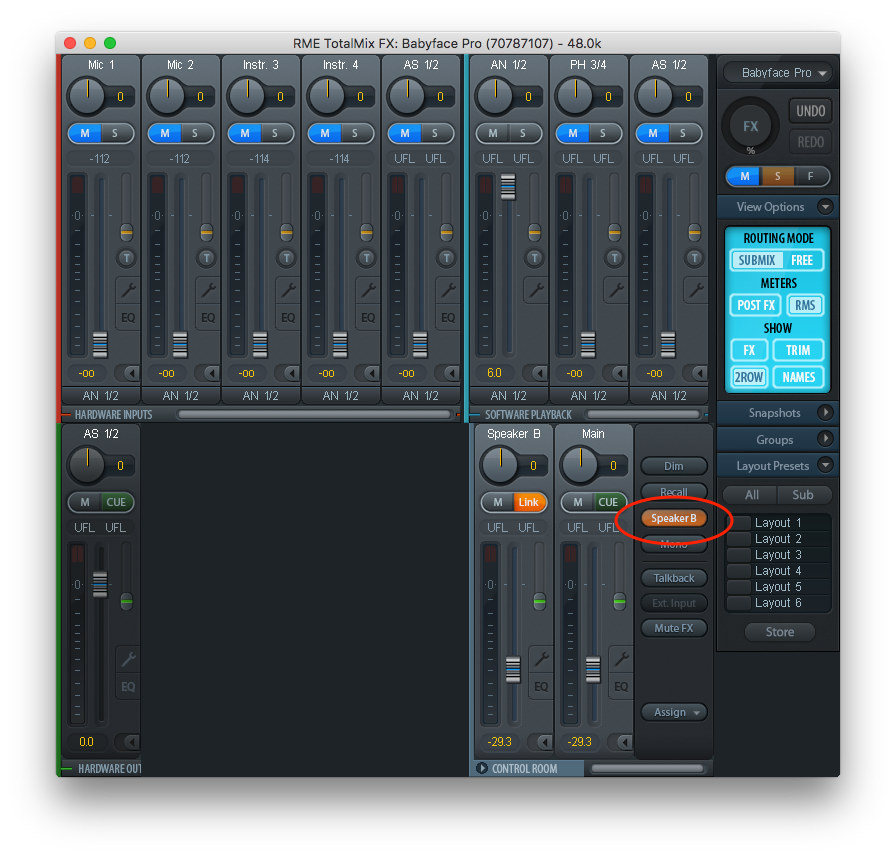Click the Store layout button
Viewport: 896px width, 857px height.
(x=779, y=632)
